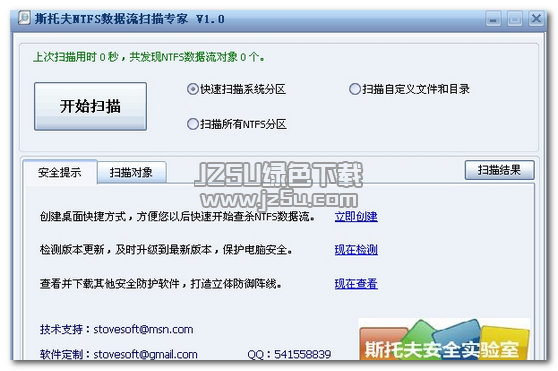Click the window title 斯托夫NTFS数据流扫描专家 V1.0
558x371 pixels.
(x=130, y=18)
